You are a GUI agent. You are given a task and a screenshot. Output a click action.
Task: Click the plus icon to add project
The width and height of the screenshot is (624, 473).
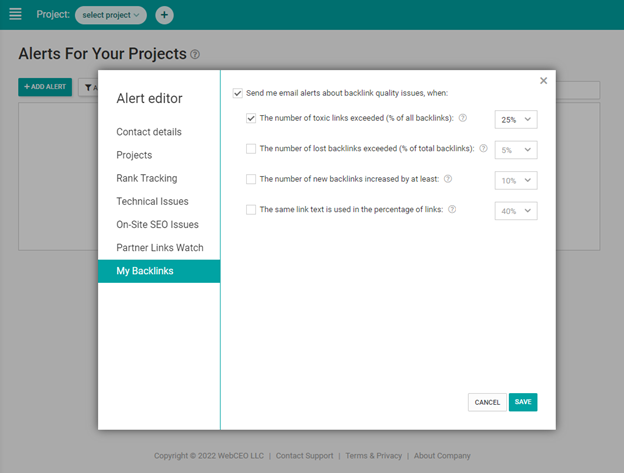coord(164,15)
